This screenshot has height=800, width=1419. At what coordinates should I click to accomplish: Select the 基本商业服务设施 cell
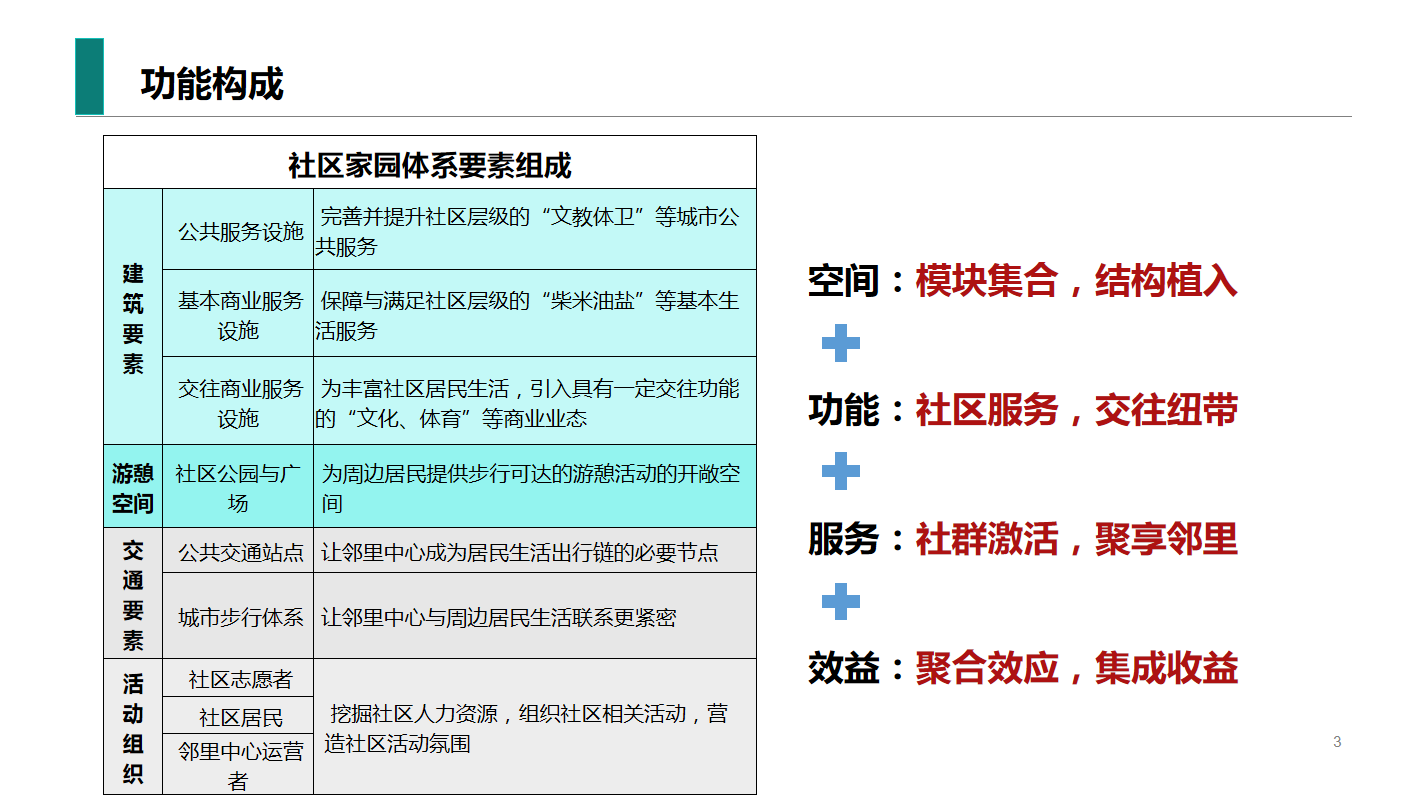(240, 315)
